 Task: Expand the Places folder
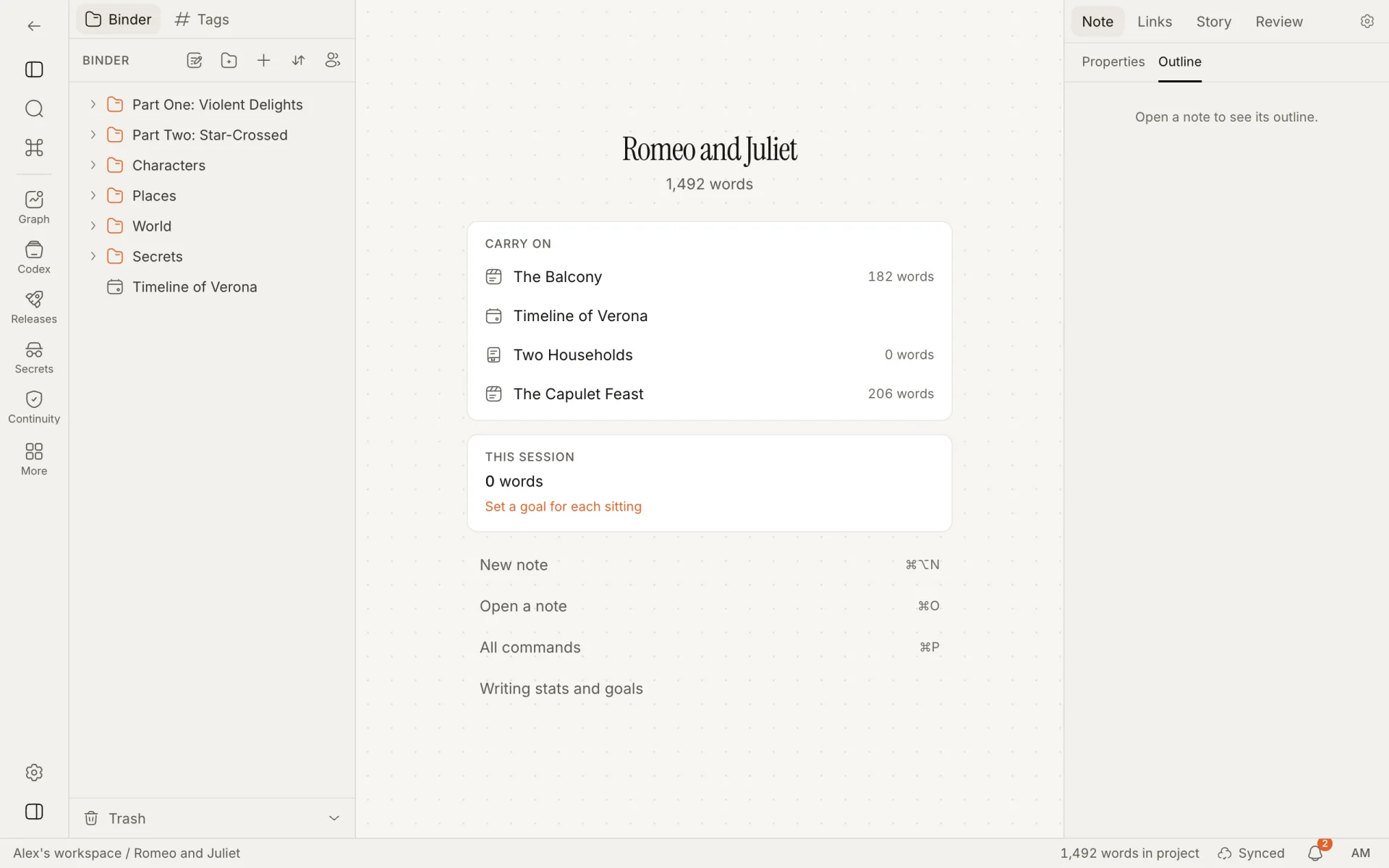[93, 195]
